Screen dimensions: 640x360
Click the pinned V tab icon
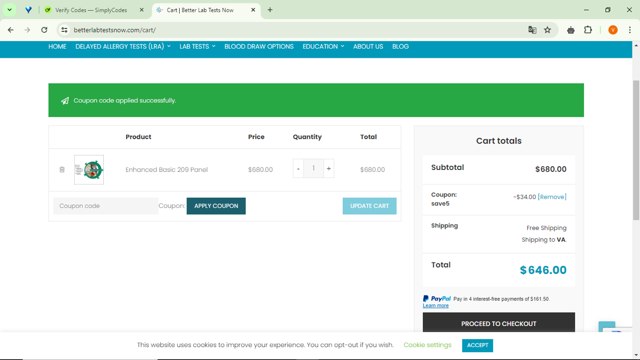click(x=28, y=10)
